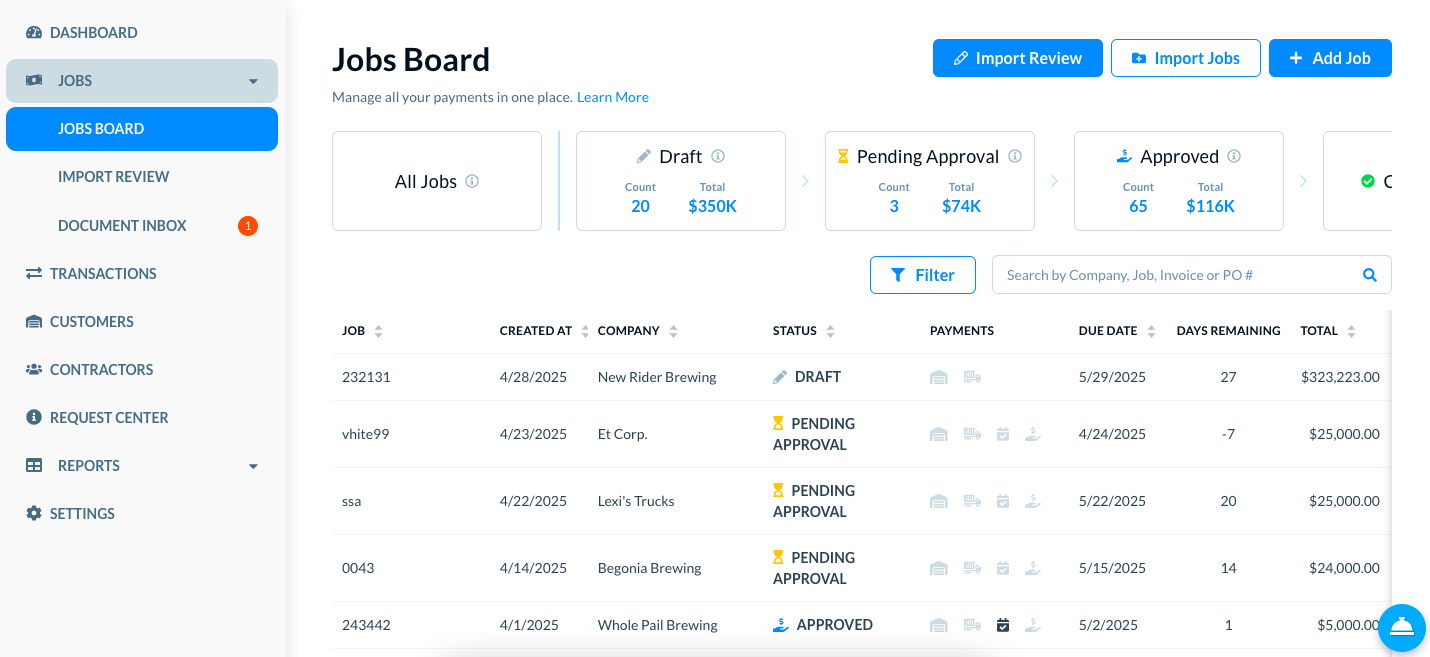The width and height of the screenshot is (1430, 657).
Task: Click the calendar payment icon for job 243442
Action: click(1003, 625)
